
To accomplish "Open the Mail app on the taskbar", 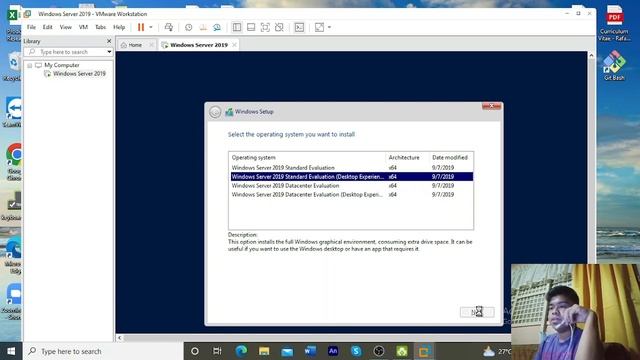I will (287, 351).
